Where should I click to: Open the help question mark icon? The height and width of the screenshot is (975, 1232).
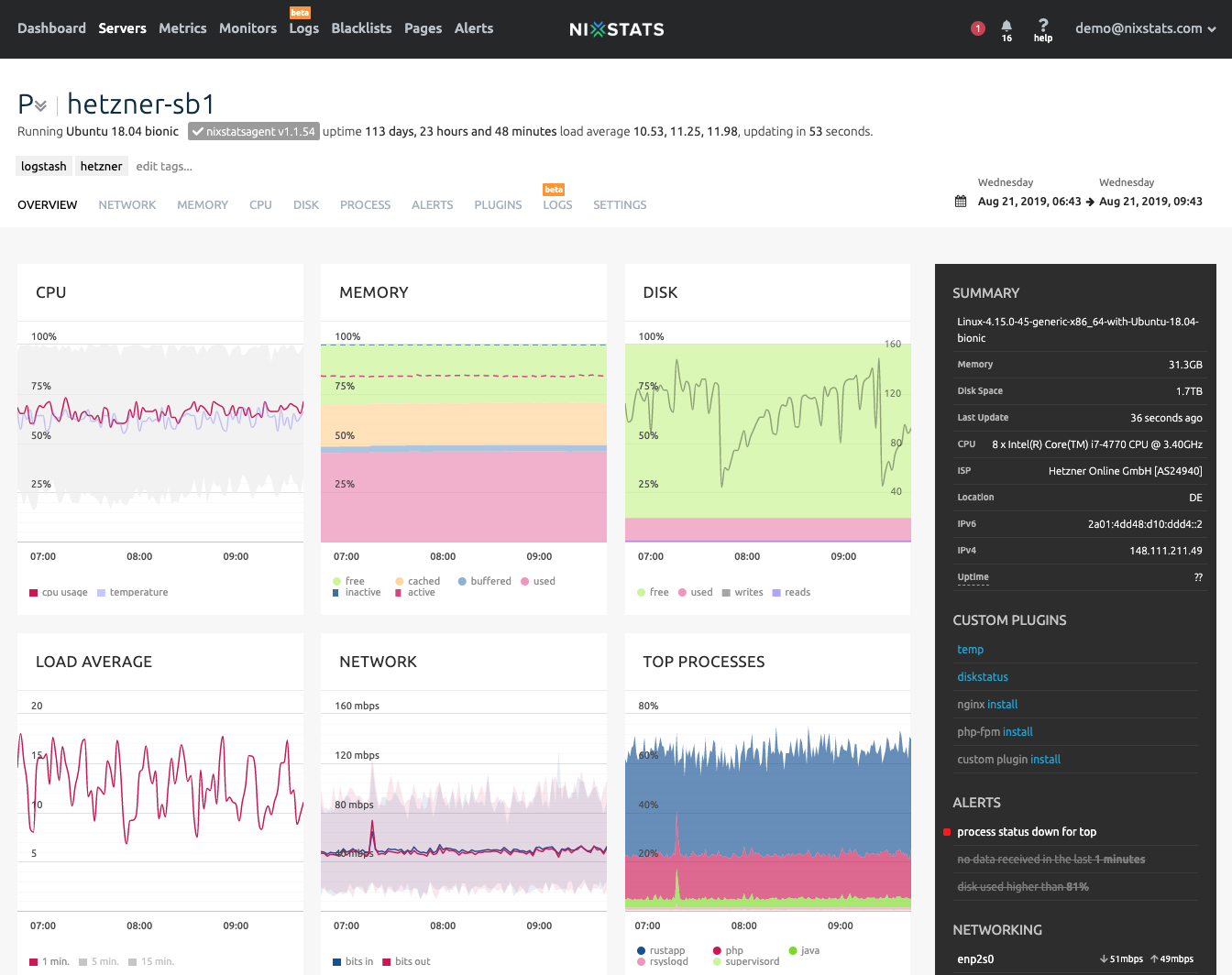click(1043, 26)
